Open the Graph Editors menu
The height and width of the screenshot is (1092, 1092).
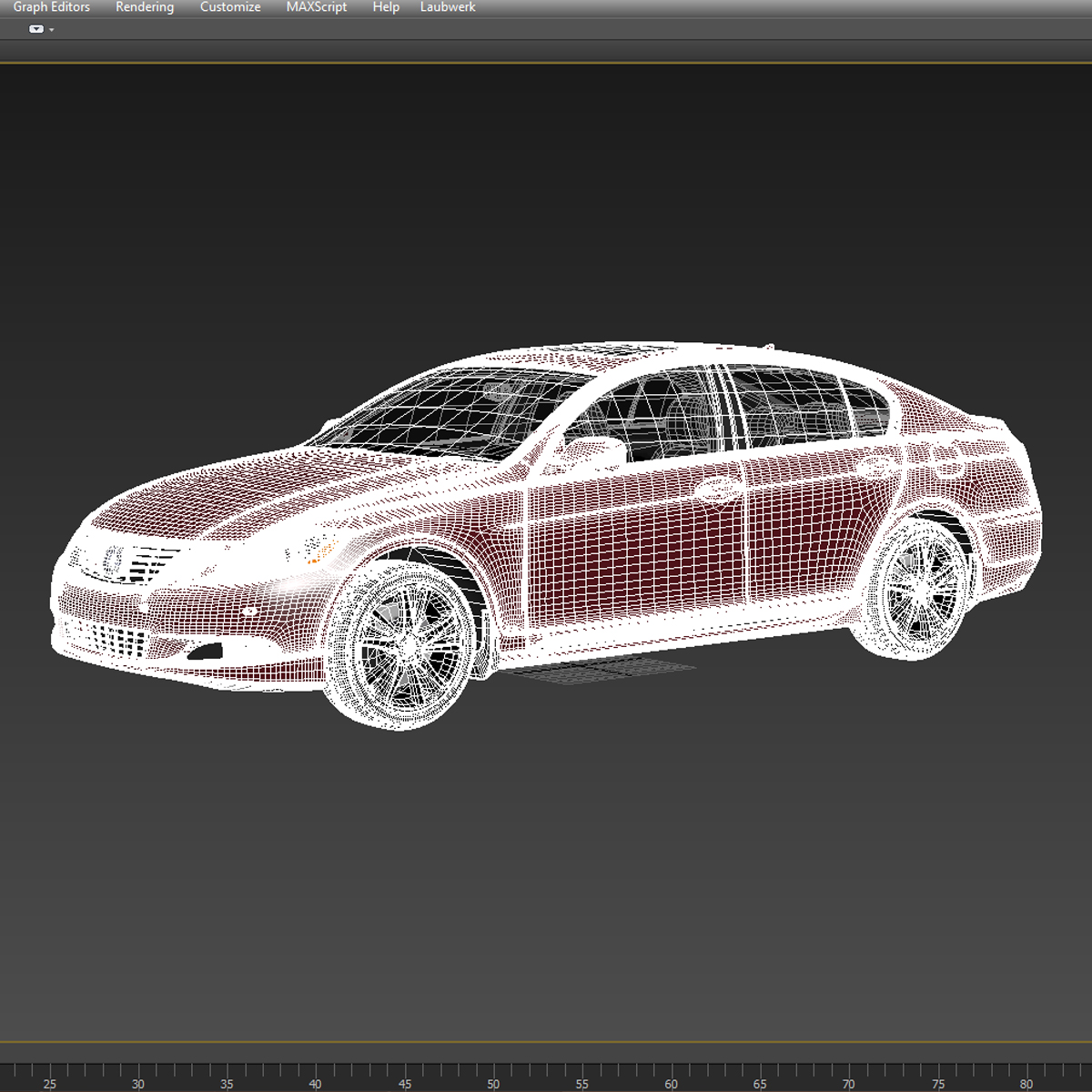52,7
